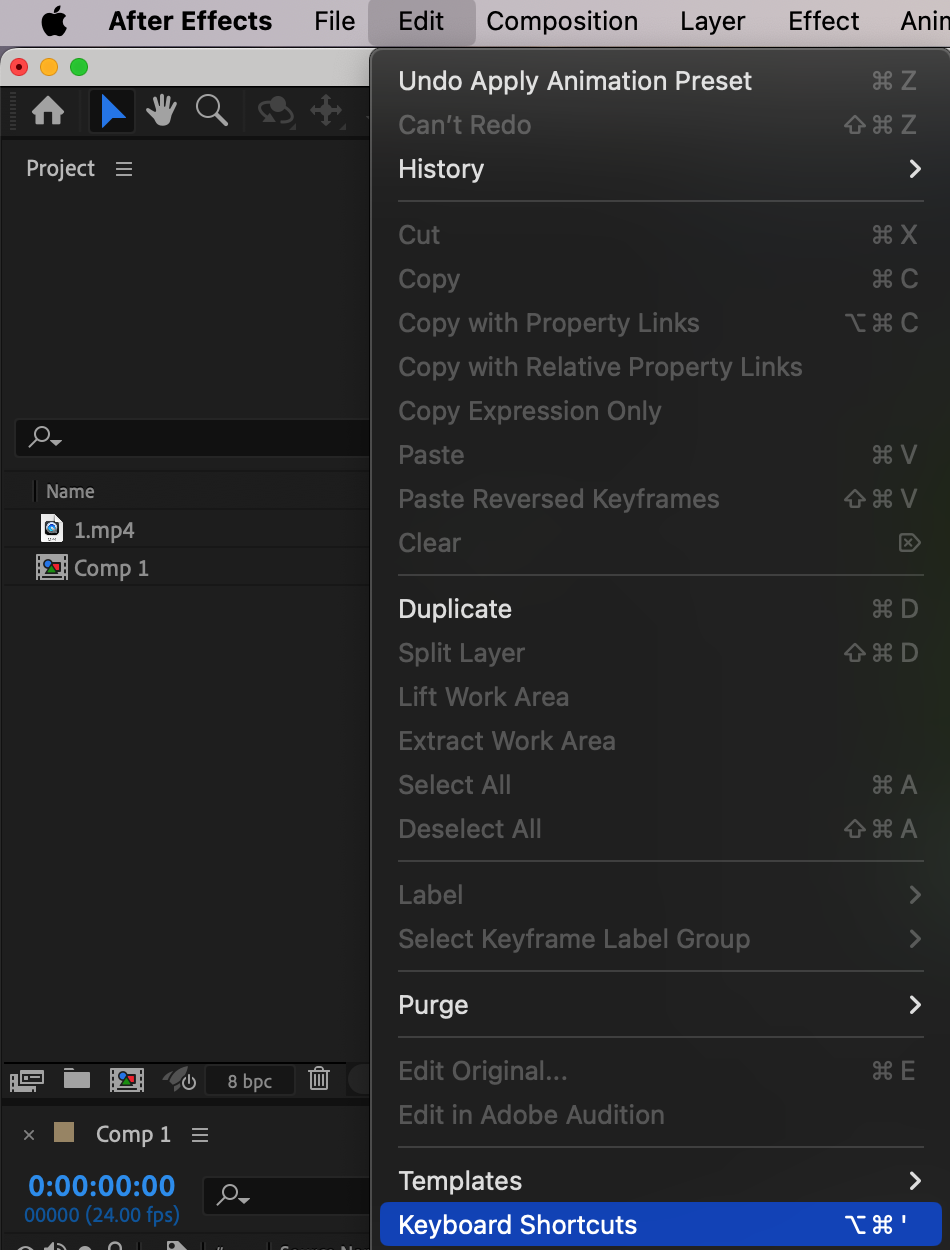
Task: Open the Composition menu in the menu bar
Action: click(x=562, y=21)
